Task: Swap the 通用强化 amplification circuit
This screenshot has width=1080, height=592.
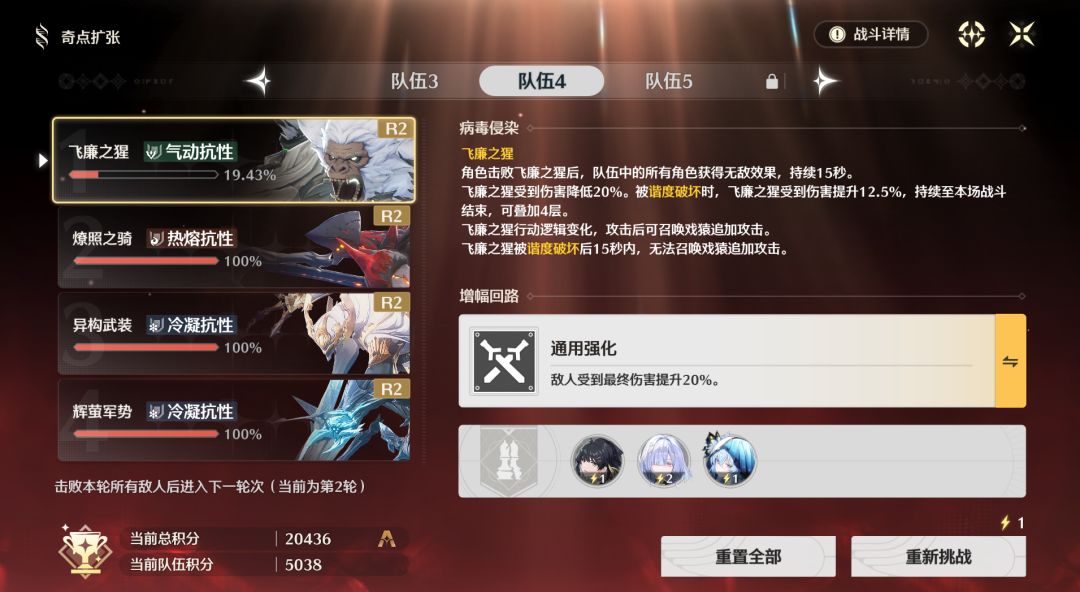Action: 1010,361
